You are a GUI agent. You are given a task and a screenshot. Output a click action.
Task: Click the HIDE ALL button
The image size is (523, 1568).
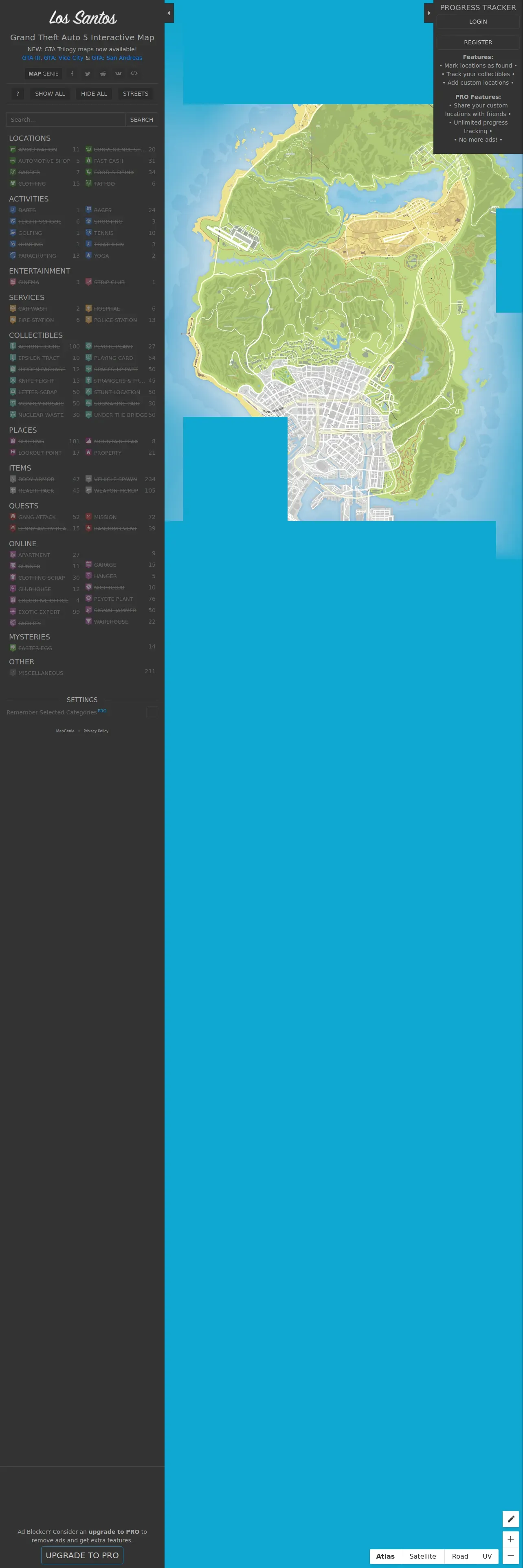pos(94,94)
